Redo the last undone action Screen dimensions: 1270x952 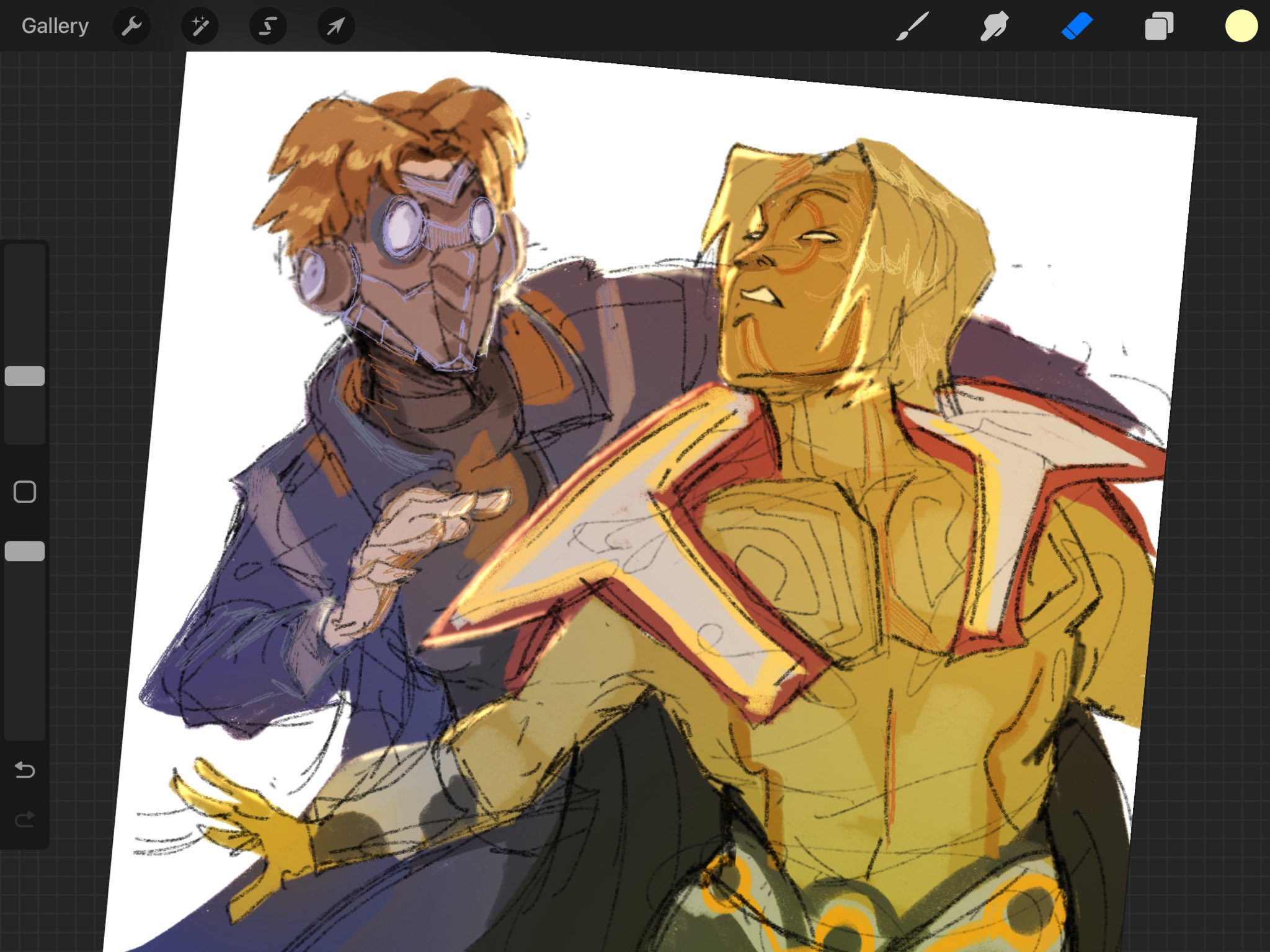pos(25,820)
